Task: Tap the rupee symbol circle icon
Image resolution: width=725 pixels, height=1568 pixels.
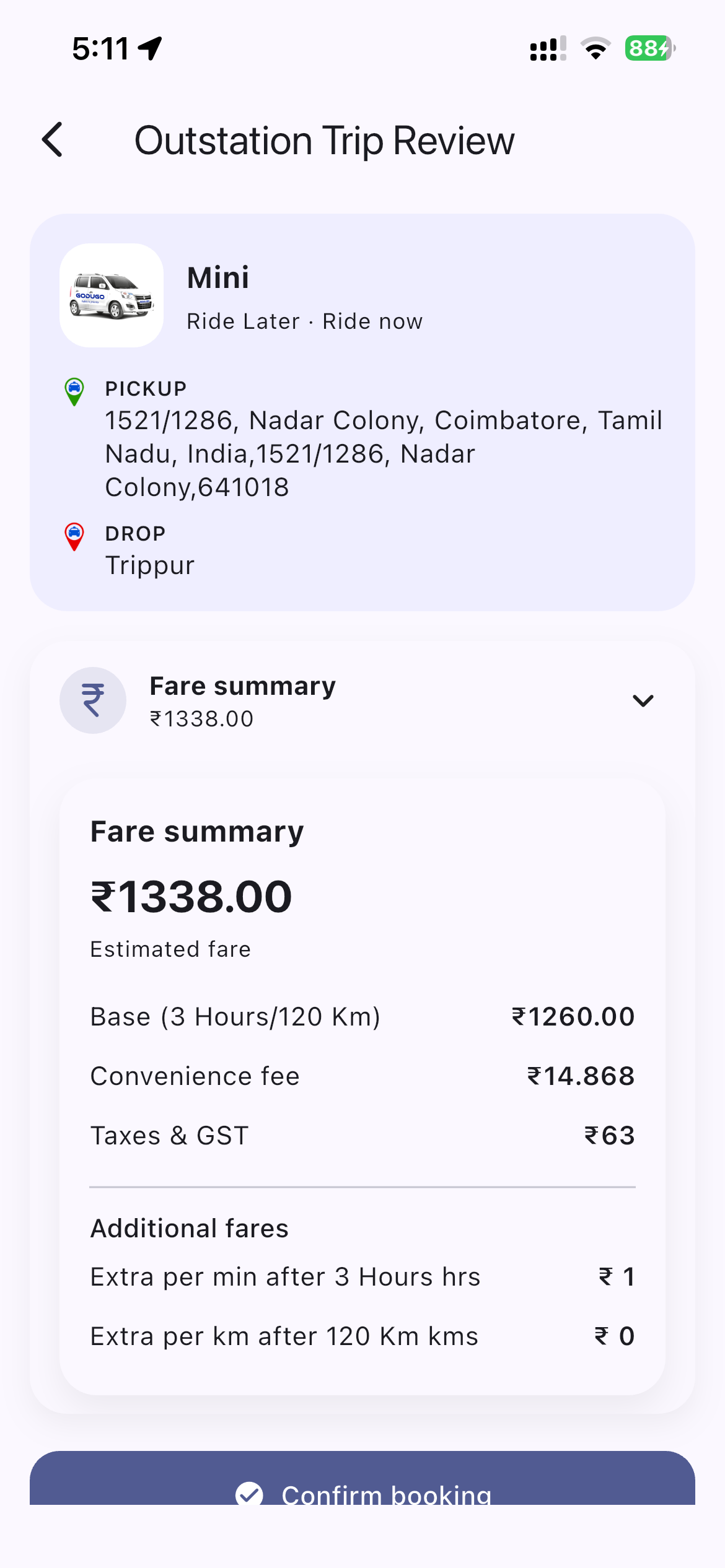Action: tap(93, 700)
